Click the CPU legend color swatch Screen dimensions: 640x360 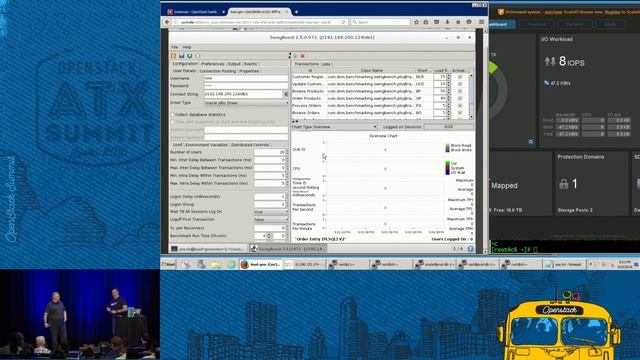pyautogui.click(x=447, y=168)
